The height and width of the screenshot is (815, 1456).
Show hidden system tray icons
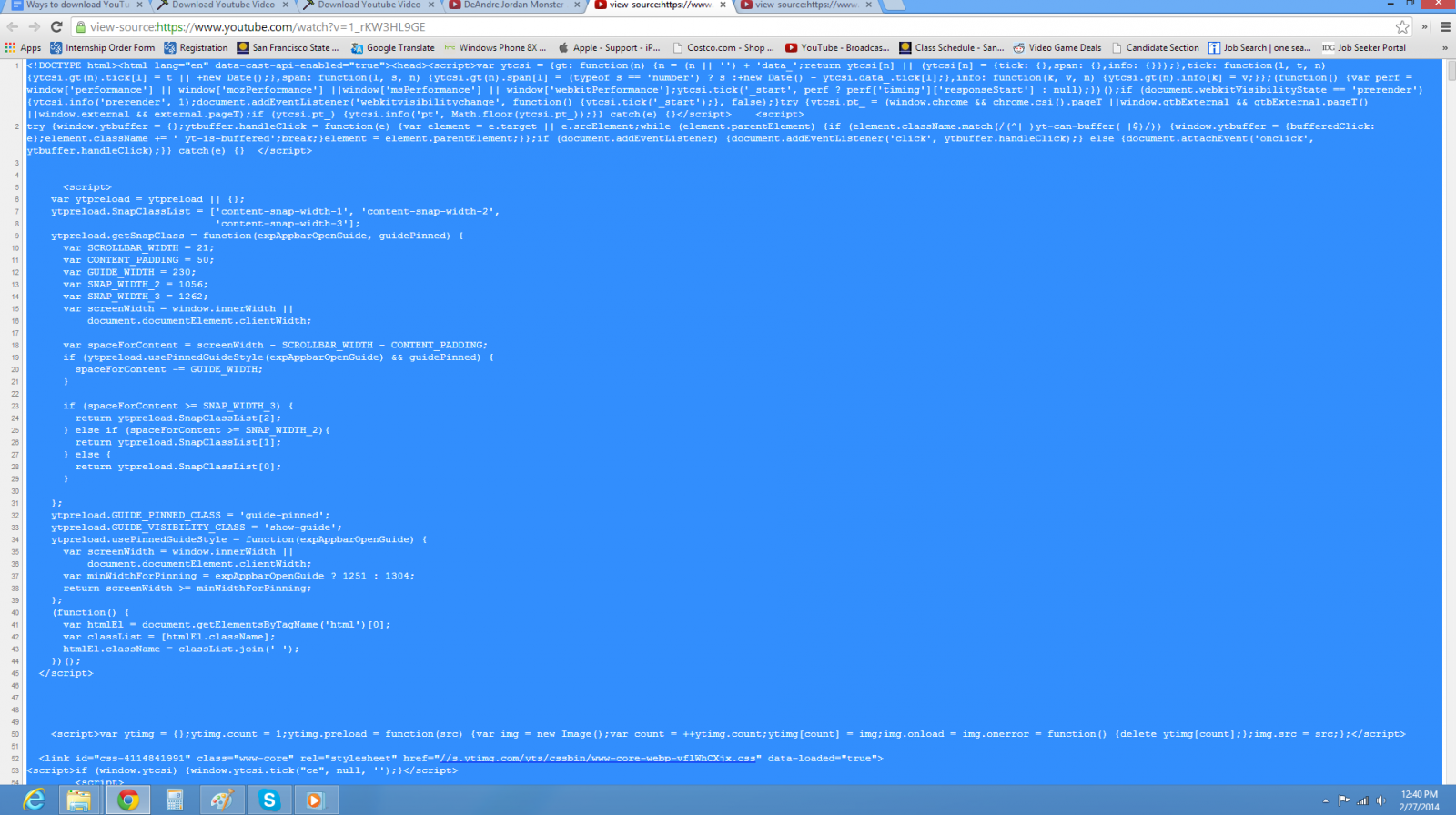(x=1325, y=801)
